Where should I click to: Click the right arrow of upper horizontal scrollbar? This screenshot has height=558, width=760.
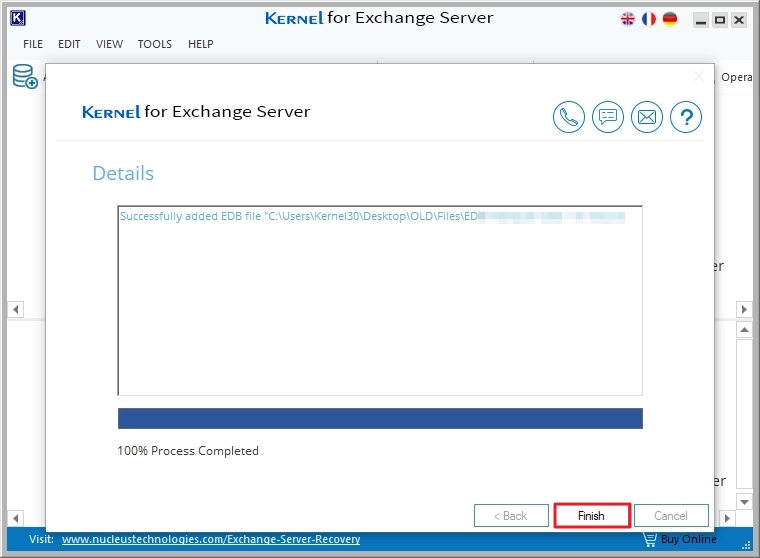744,309
